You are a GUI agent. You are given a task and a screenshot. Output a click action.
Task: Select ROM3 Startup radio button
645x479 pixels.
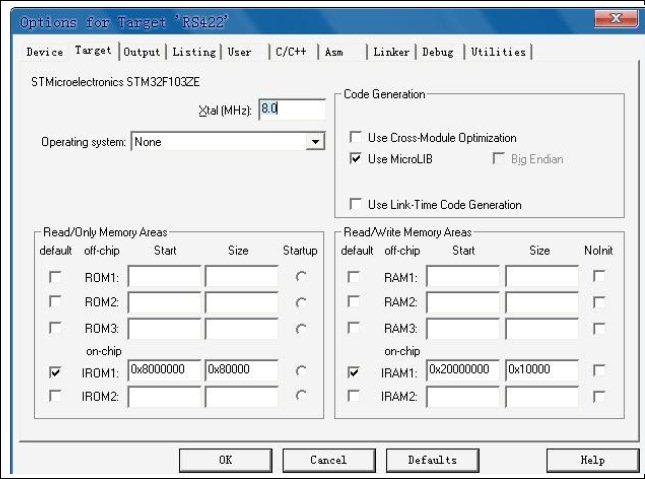tap(301, 329)
